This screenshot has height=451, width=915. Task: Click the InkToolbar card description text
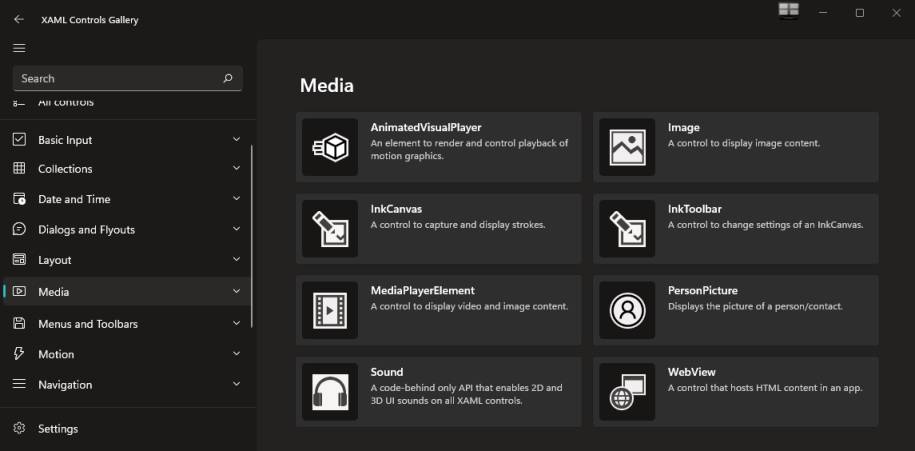(x=766, y=225)
